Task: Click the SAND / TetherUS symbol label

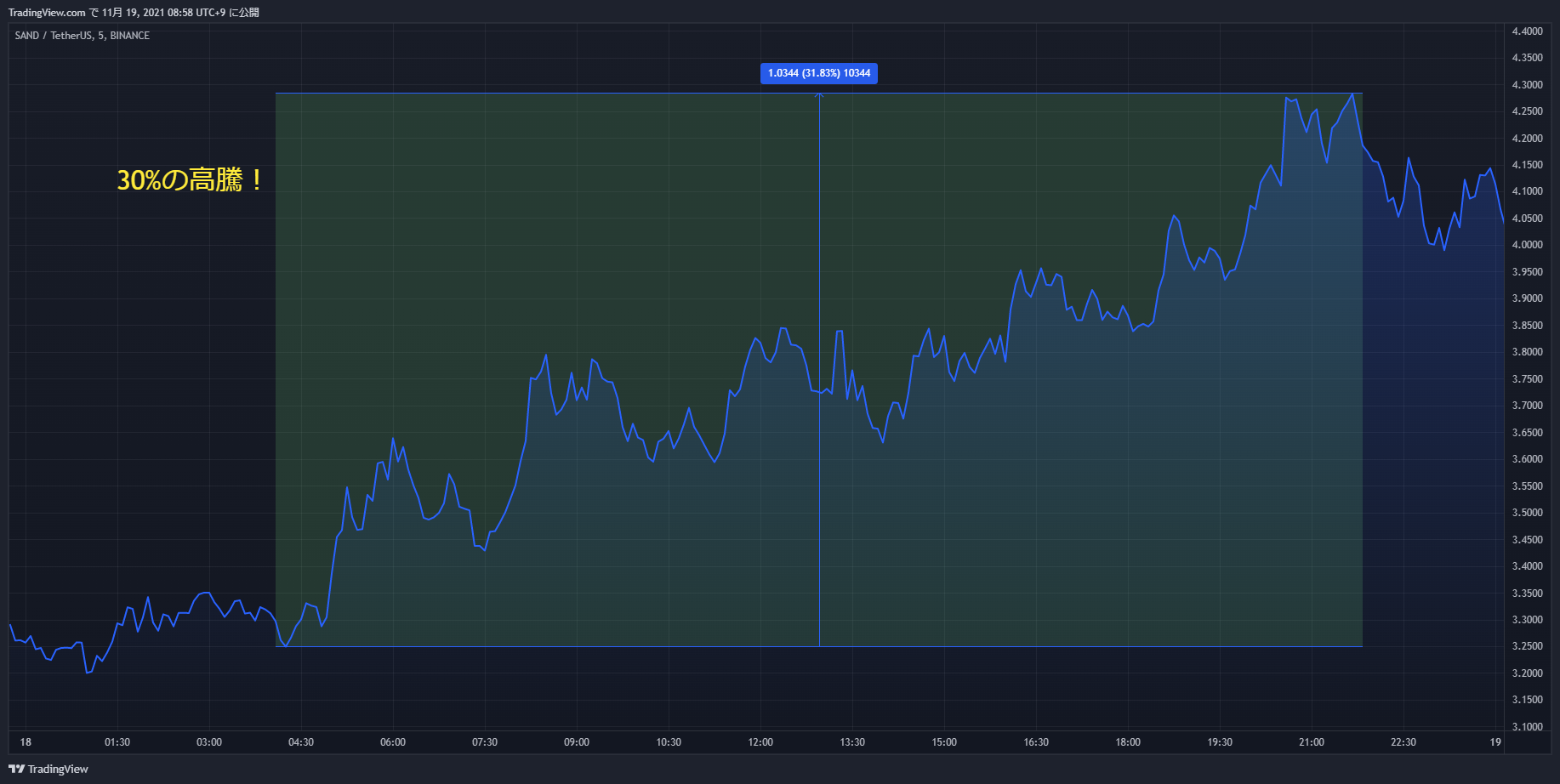Action: [83, 36]
